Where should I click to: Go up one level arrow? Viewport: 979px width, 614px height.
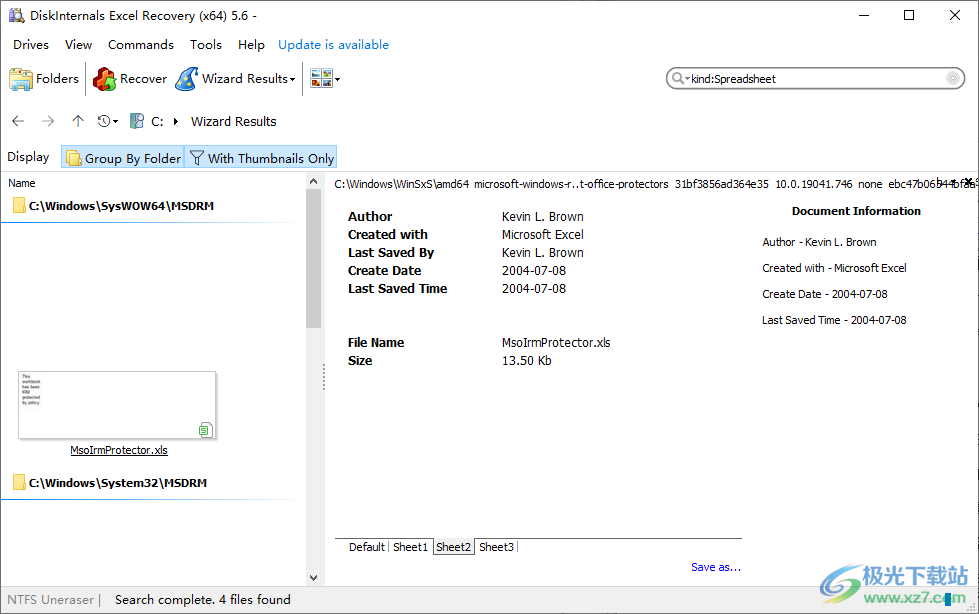[77, 121]
